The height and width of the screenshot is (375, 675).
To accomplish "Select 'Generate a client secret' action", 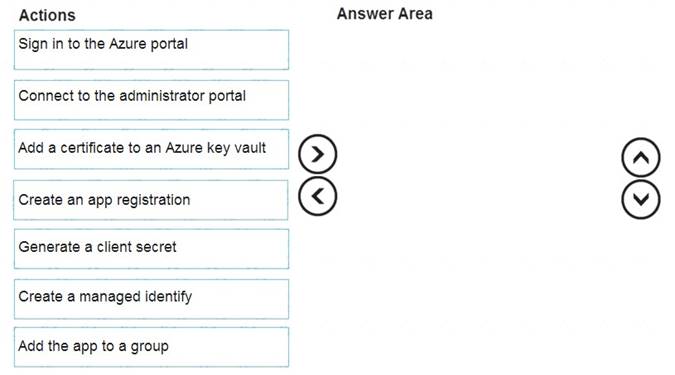I will coord(151,249).
